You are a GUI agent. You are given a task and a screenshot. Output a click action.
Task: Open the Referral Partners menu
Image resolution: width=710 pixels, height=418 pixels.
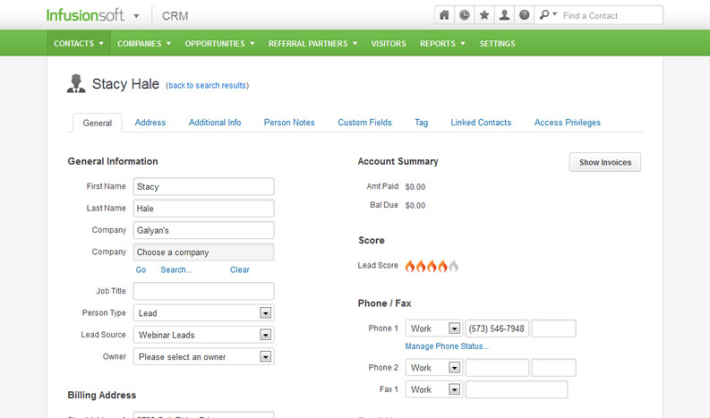coord(313,44)
